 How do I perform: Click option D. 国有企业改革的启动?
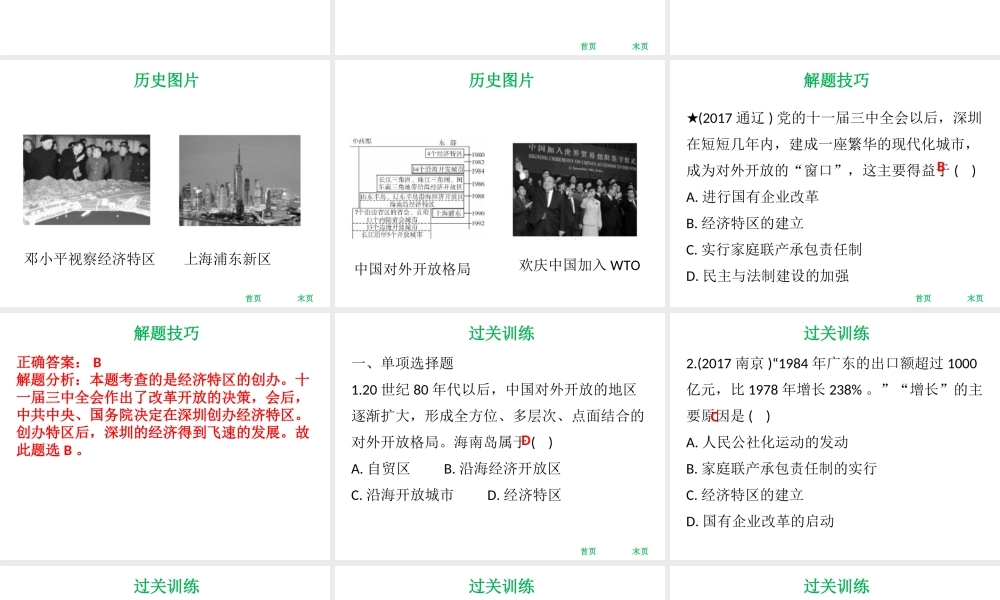tap(760, 521)
